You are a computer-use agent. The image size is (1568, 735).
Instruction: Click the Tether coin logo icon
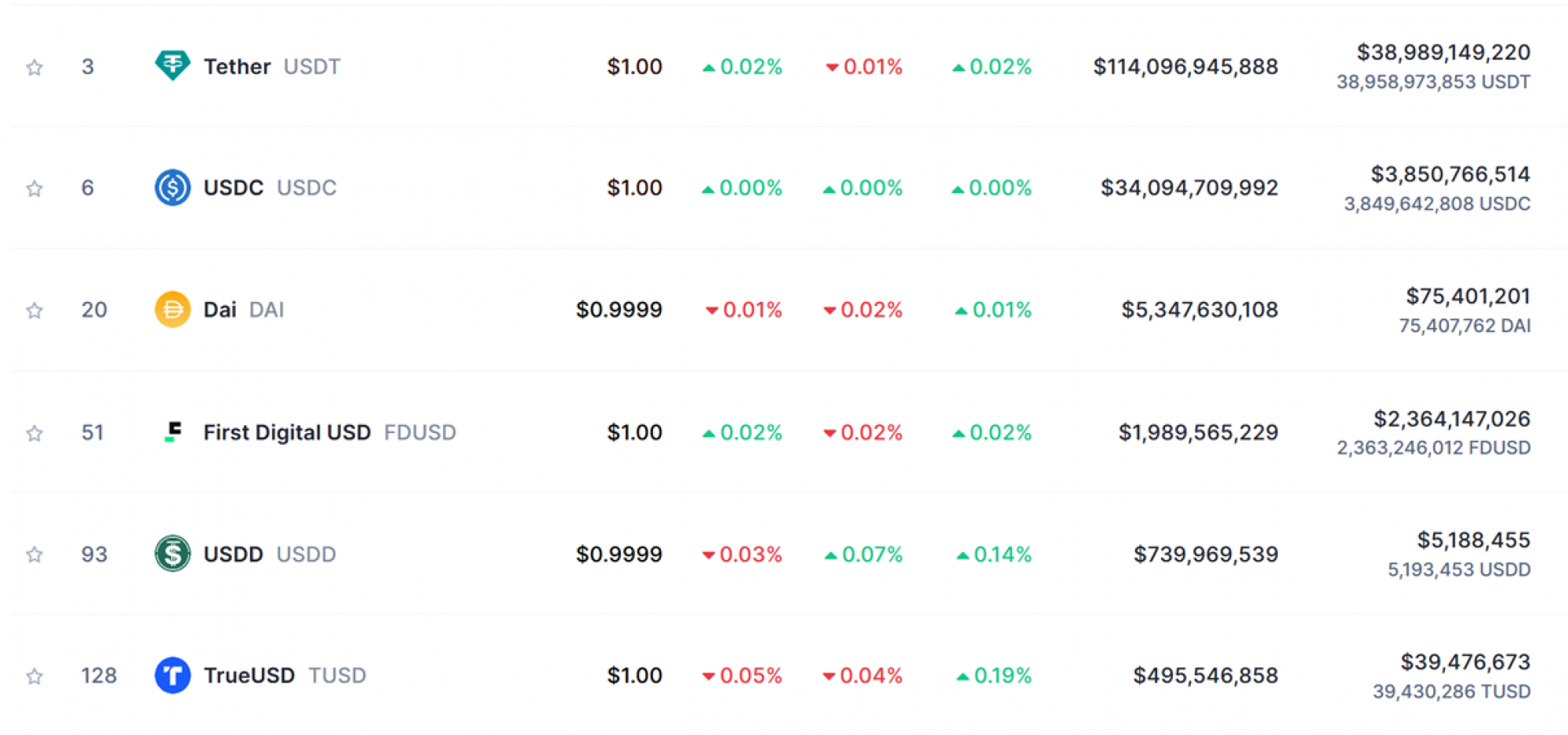click(x=172, y=66)
